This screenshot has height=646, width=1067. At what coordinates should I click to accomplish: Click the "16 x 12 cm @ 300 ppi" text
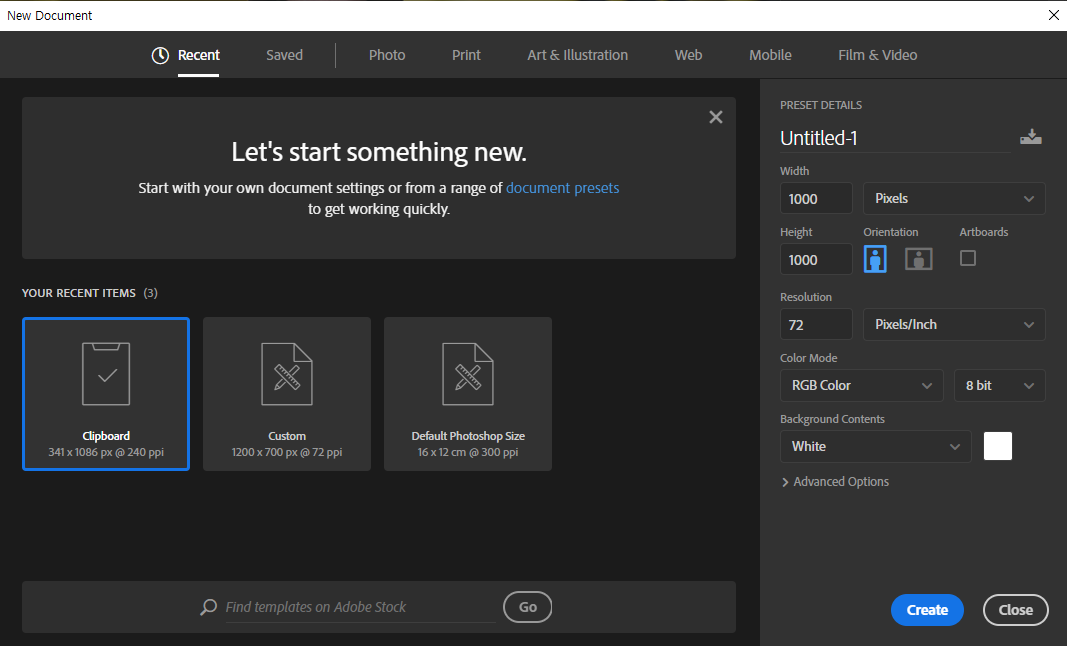468,452
